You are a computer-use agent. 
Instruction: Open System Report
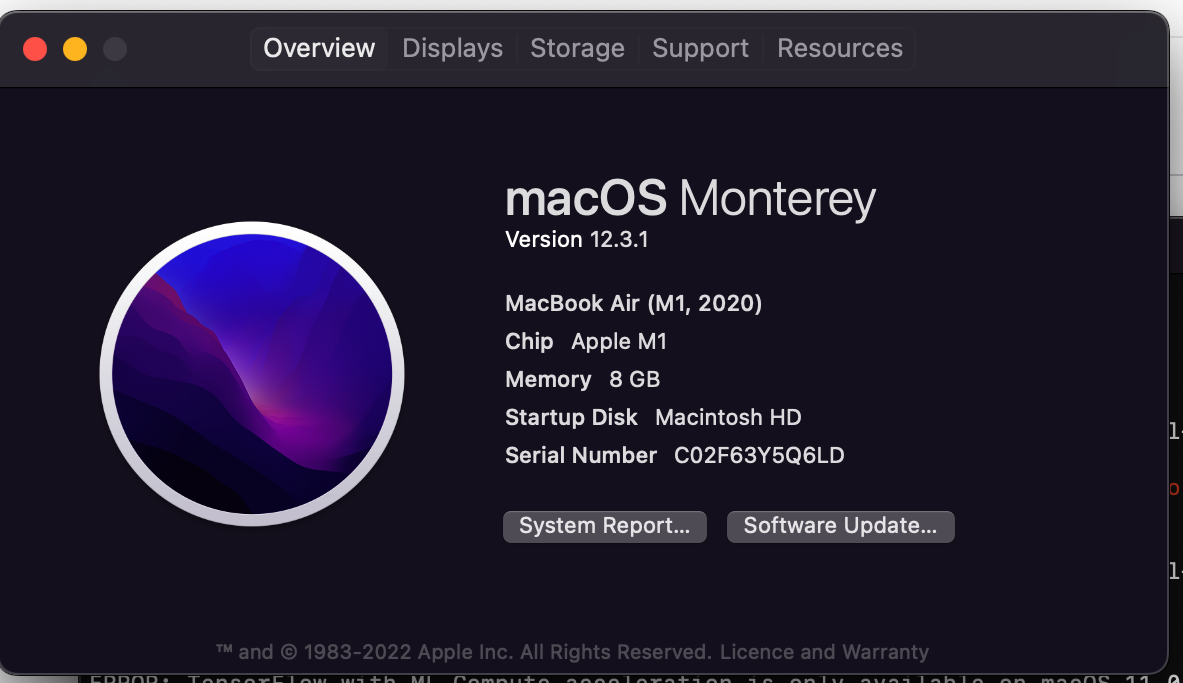pyautogui.click(x=604, y=526)
